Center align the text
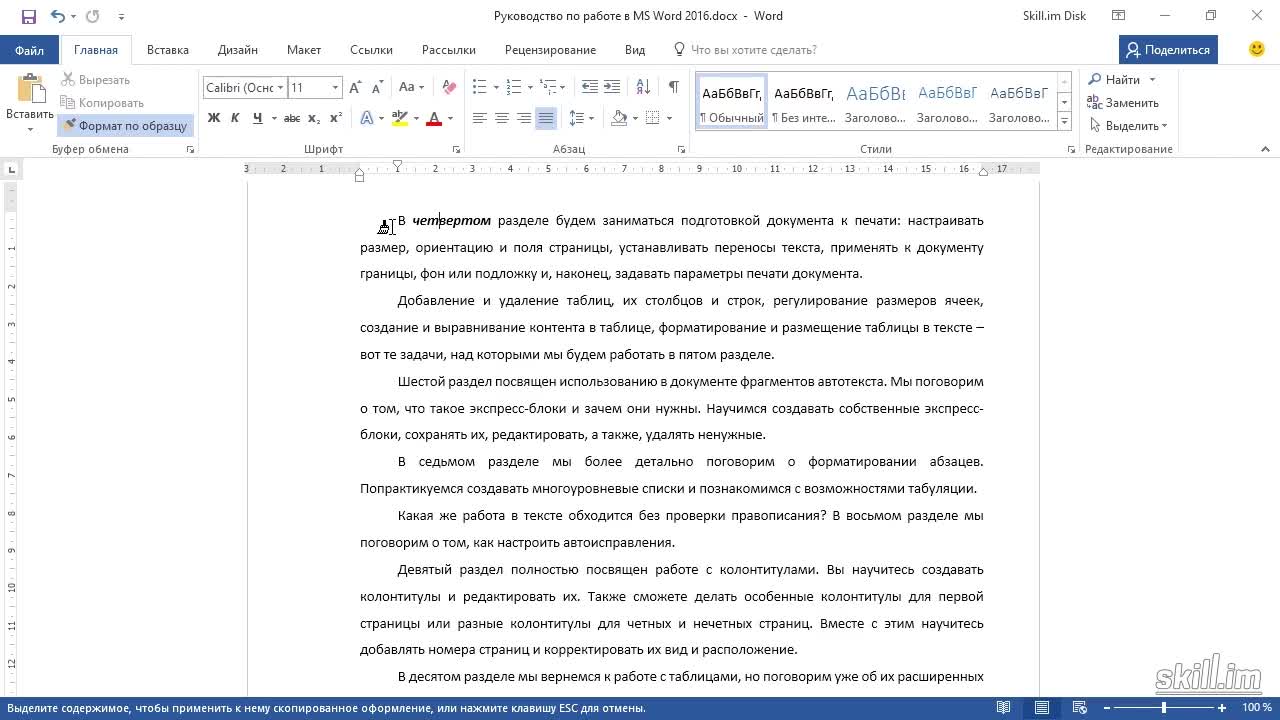This screenshot has width=1280, height=720. pyautogui.click(x=502, y=118)
